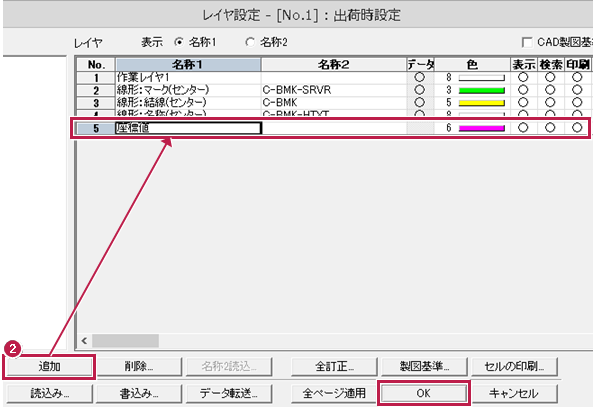
Task: Open the 製図基準 button
Action: [x=424, y=366]
